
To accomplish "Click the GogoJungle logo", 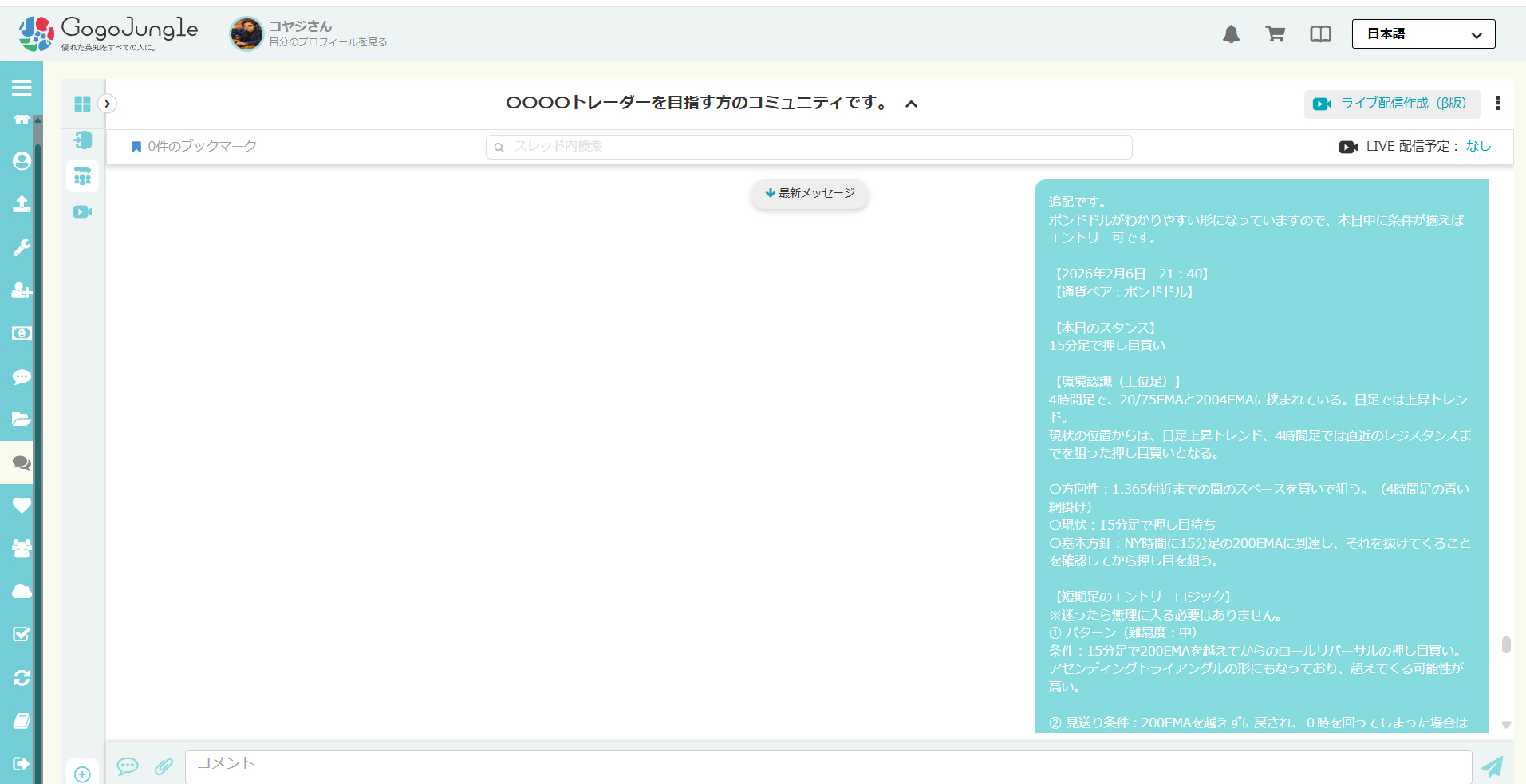I will [x=108, y=33].
